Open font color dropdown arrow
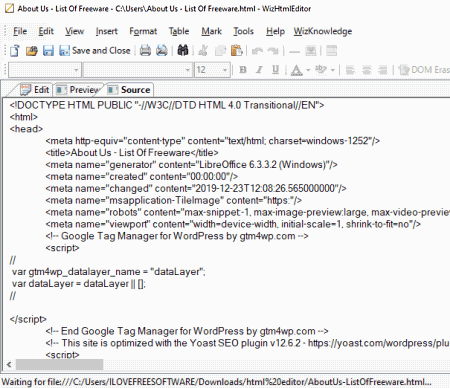The height and width of the screenshot is (388, 450). (308, 70)
